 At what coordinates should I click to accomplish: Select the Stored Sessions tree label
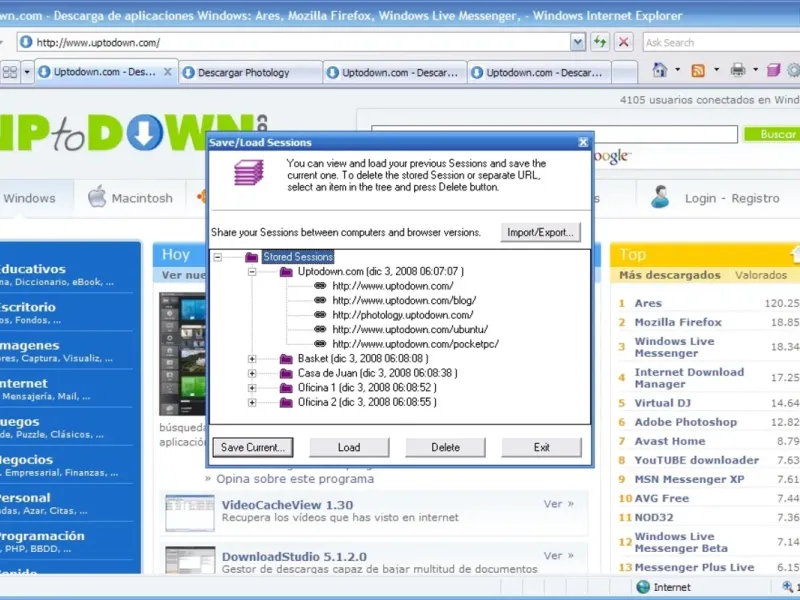pos(298,257)
